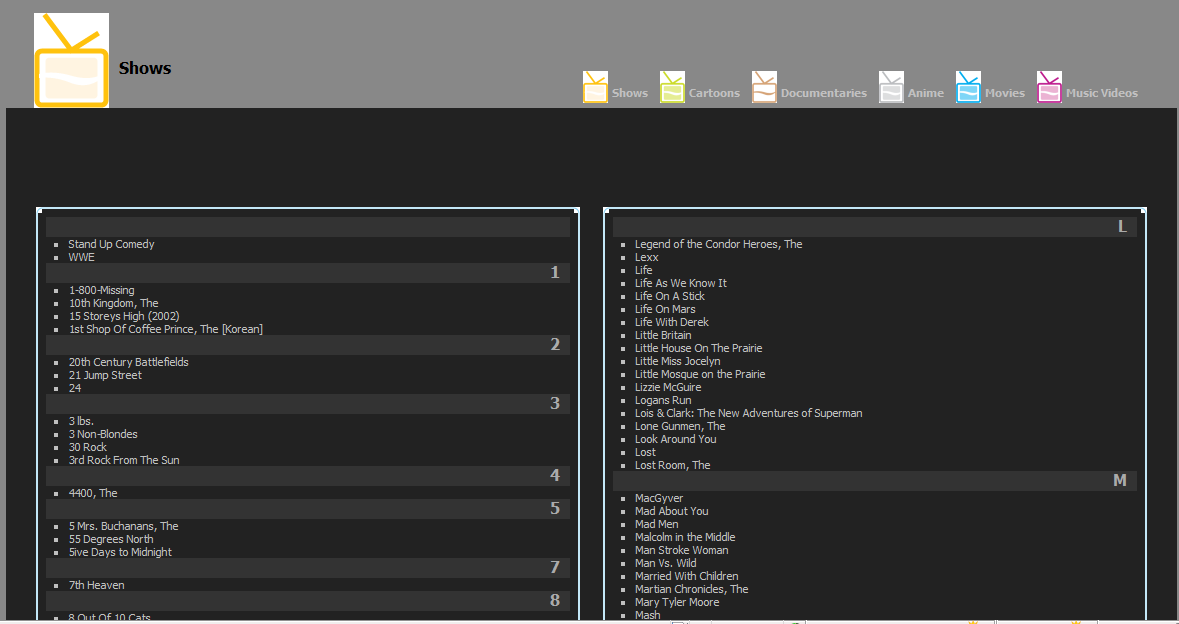Open the Movies navigation tab

pos(1005,93)
